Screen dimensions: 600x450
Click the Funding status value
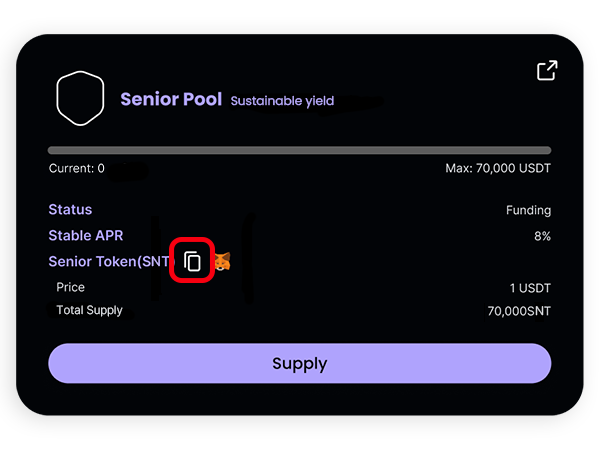tap(528, 211)
